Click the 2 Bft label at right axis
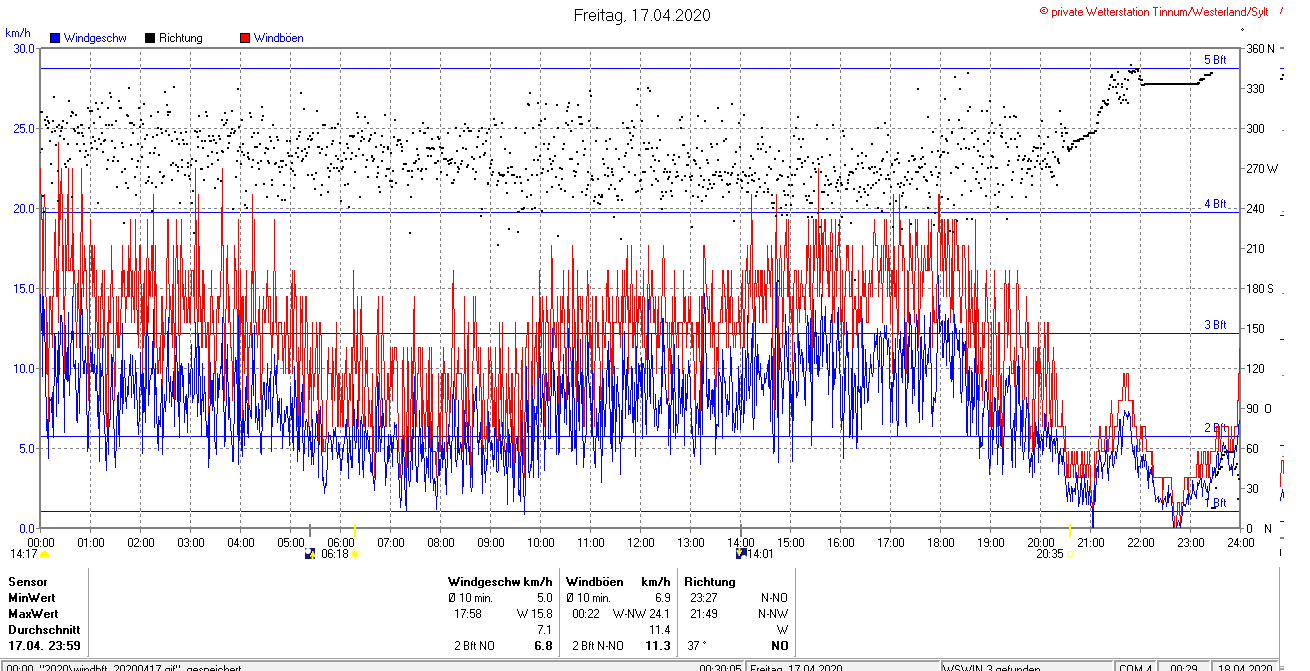1310x671 pixels. pos(1215,428)
